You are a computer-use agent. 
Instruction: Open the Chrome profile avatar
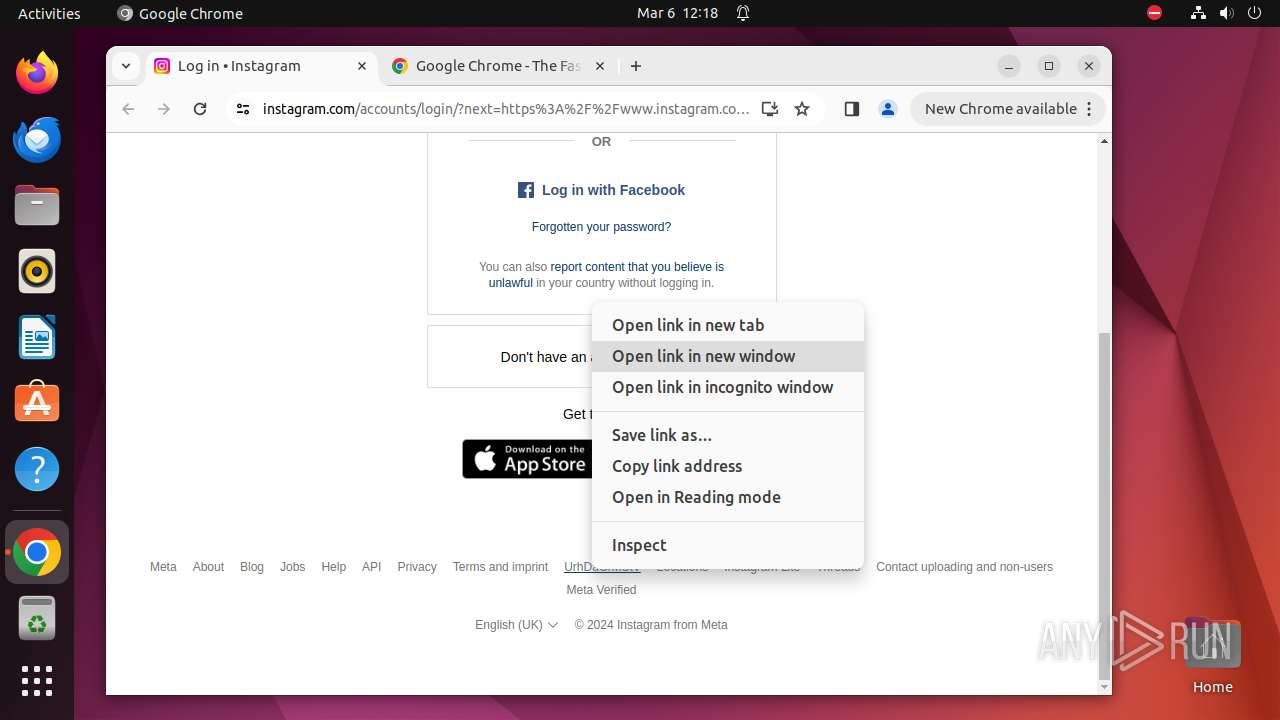pos(888,109)
